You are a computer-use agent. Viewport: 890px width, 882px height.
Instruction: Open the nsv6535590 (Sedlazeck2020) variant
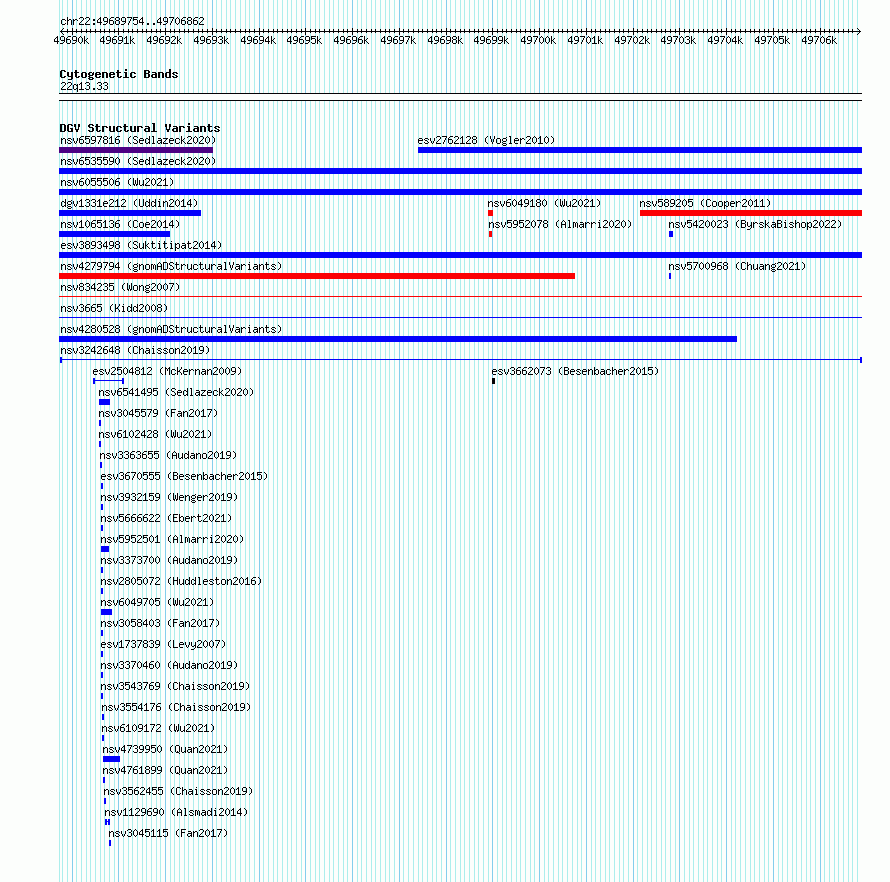(138, 161)
